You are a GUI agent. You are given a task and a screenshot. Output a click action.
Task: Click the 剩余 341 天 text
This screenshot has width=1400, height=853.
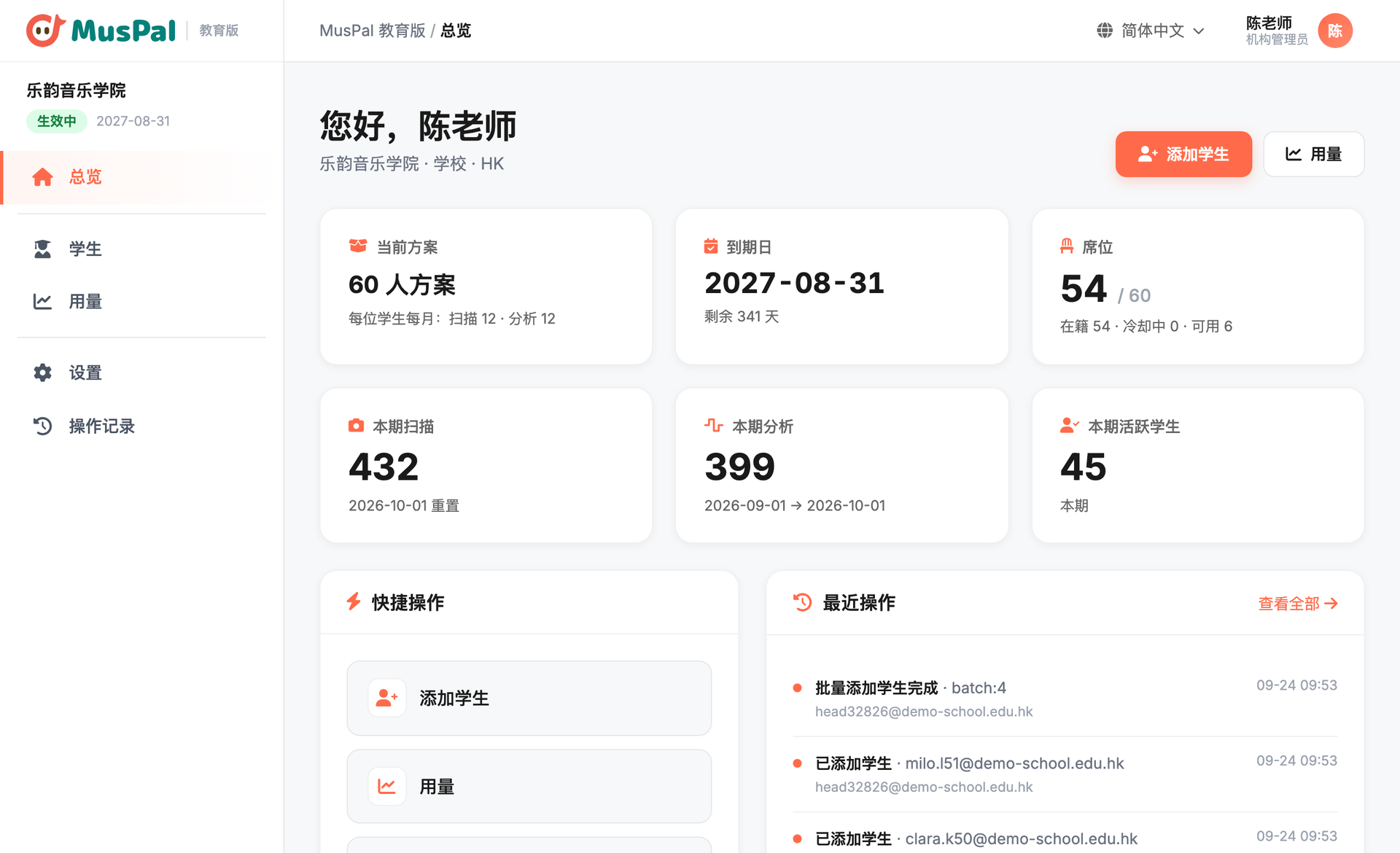(x=742, y=316)
